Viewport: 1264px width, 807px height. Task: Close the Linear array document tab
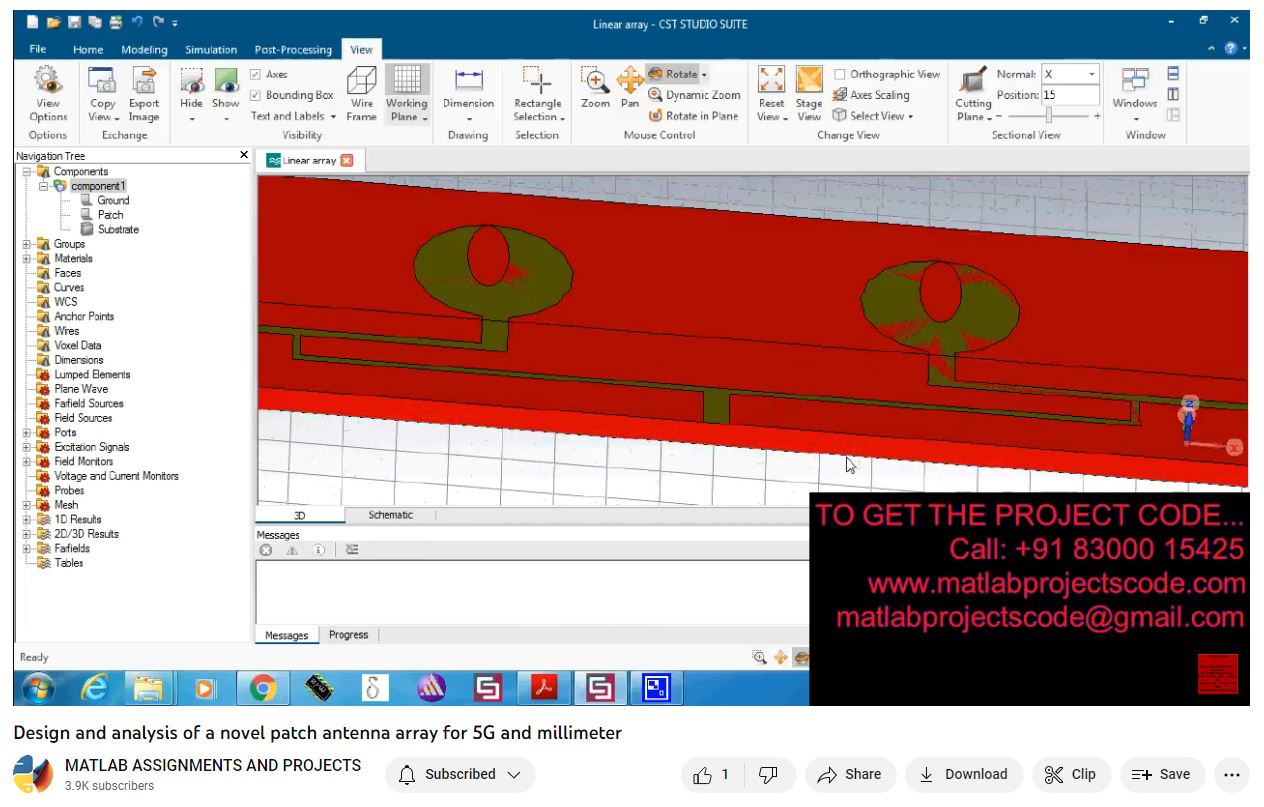(x=346, y=160)
